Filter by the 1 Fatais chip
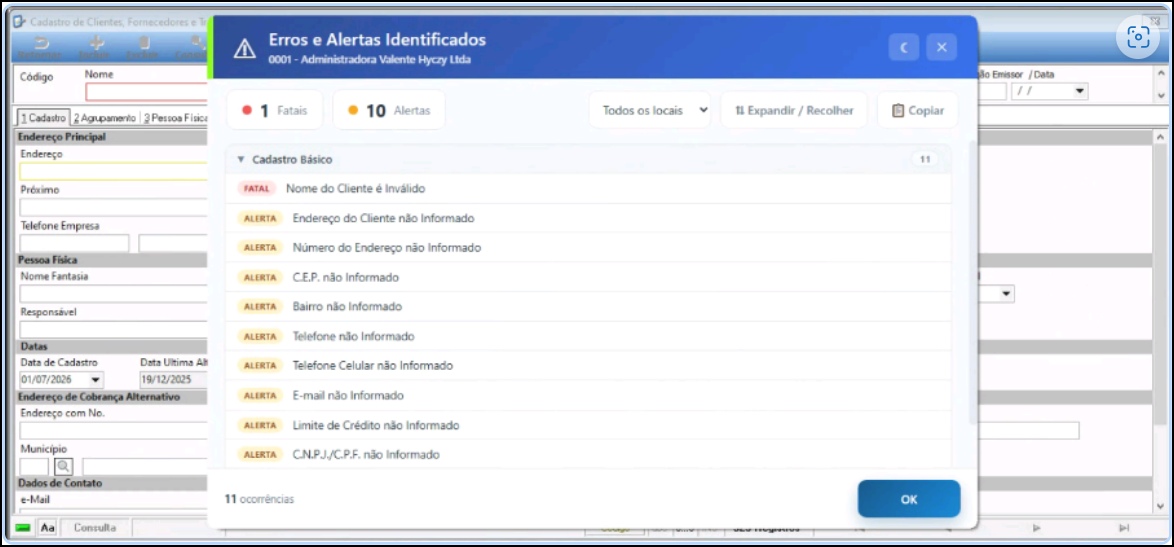The image size is (1174, 547). click(275, 110)
